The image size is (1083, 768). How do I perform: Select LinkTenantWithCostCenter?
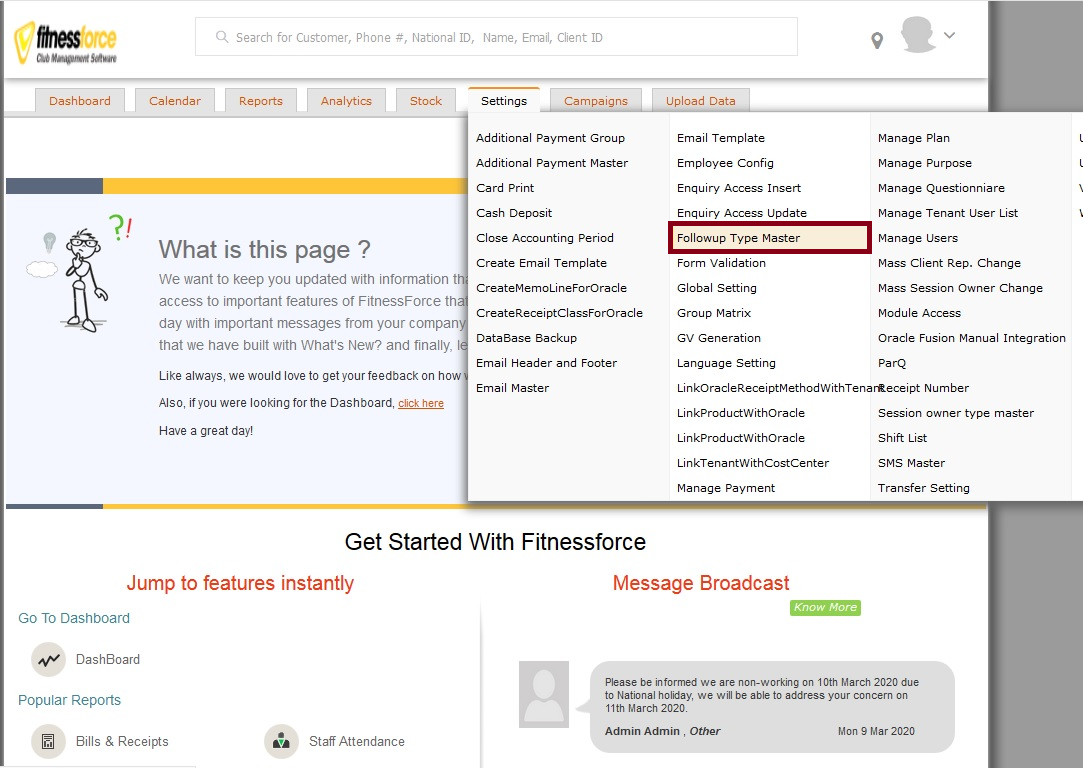click(753, 463)
